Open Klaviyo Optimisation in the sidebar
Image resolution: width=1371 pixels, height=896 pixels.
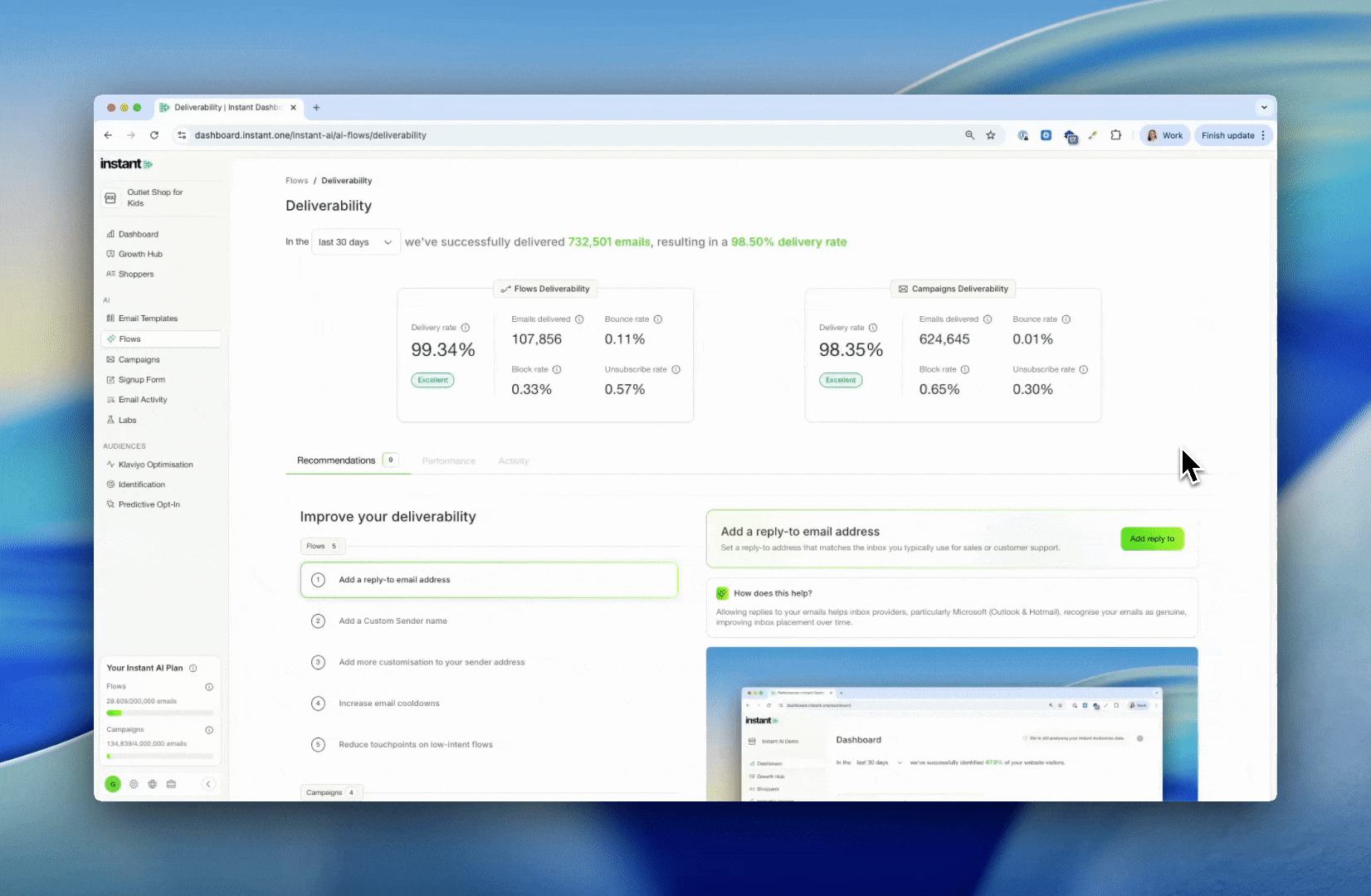tap(155, 465)
